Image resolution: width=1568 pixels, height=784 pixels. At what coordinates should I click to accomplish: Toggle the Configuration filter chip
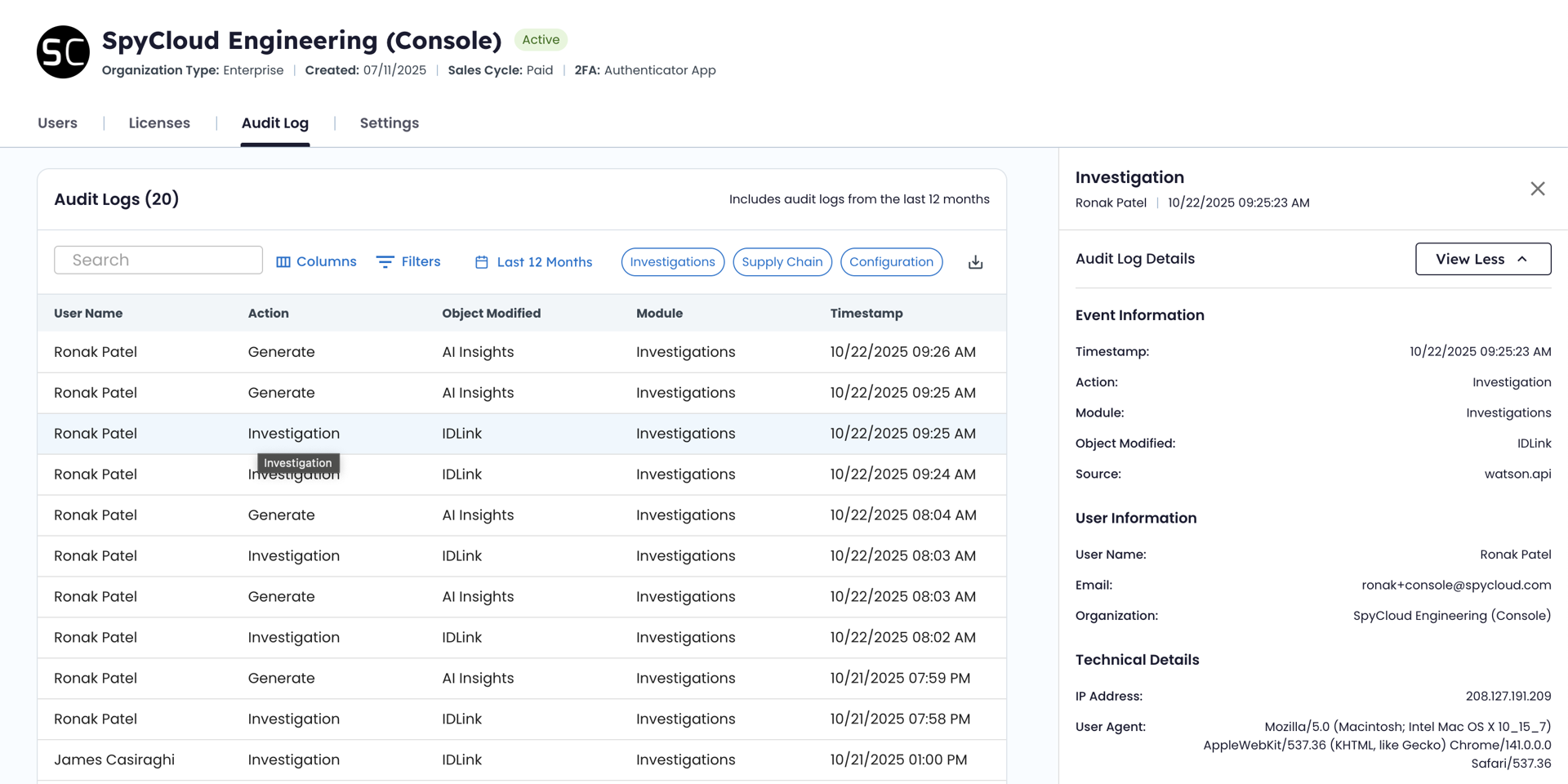point(892,261)
